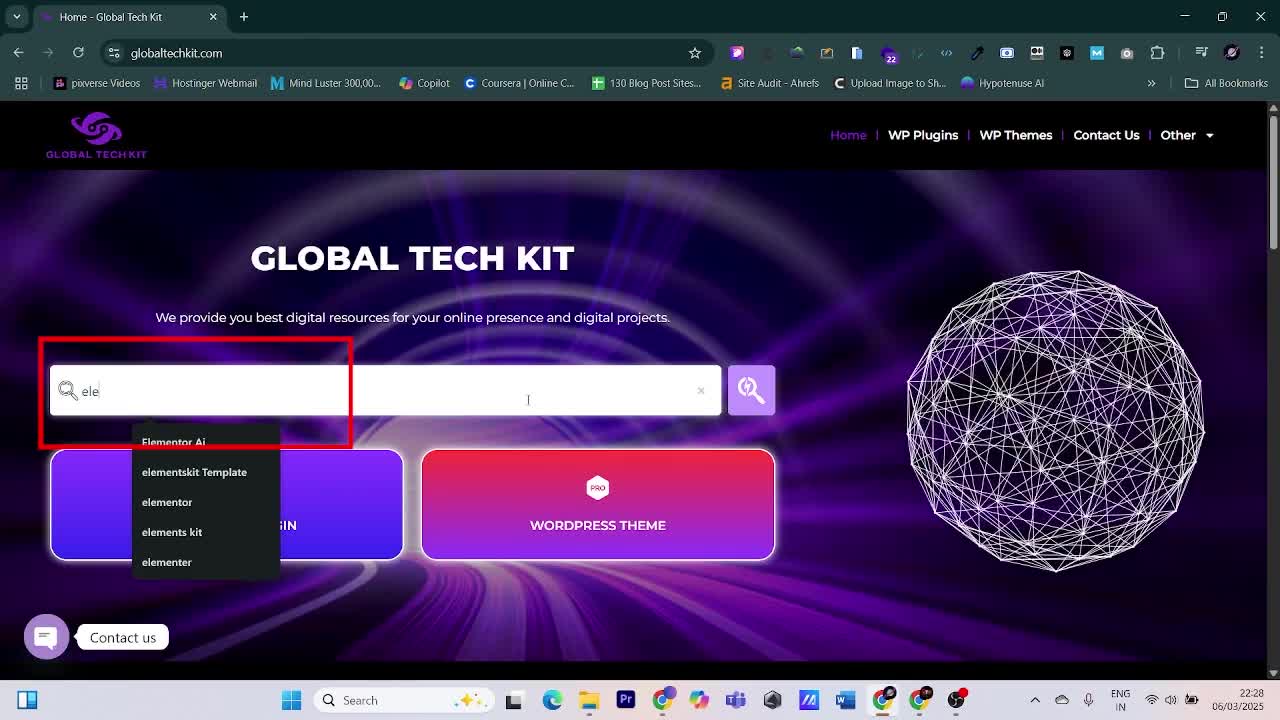This screenshot has width=1280, height=720.
Task: Show hidden system tray icons
Action: 1035,700
